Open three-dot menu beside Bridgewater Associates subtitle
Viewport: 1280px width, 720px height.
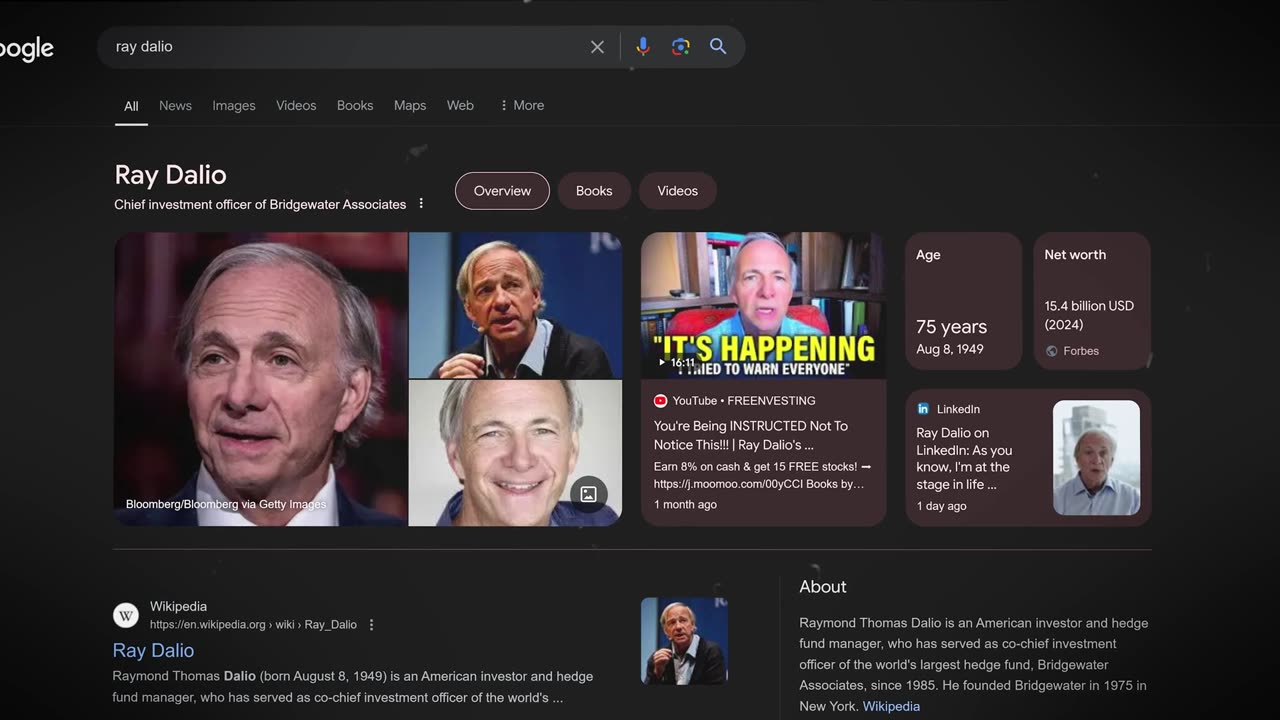(421, 204)
